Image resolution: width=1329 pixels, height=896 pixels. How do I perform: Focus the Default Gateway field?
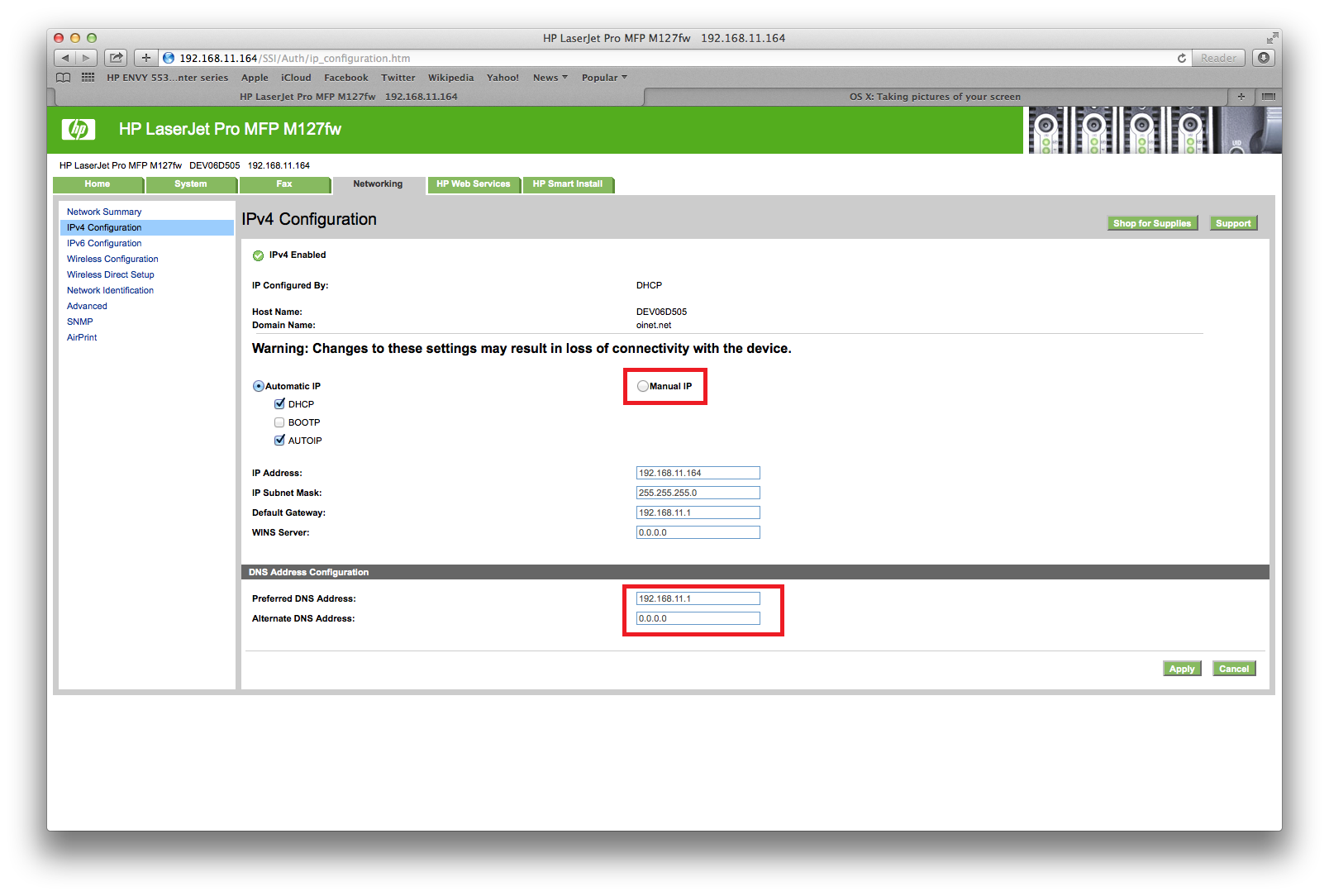point(698,512)
